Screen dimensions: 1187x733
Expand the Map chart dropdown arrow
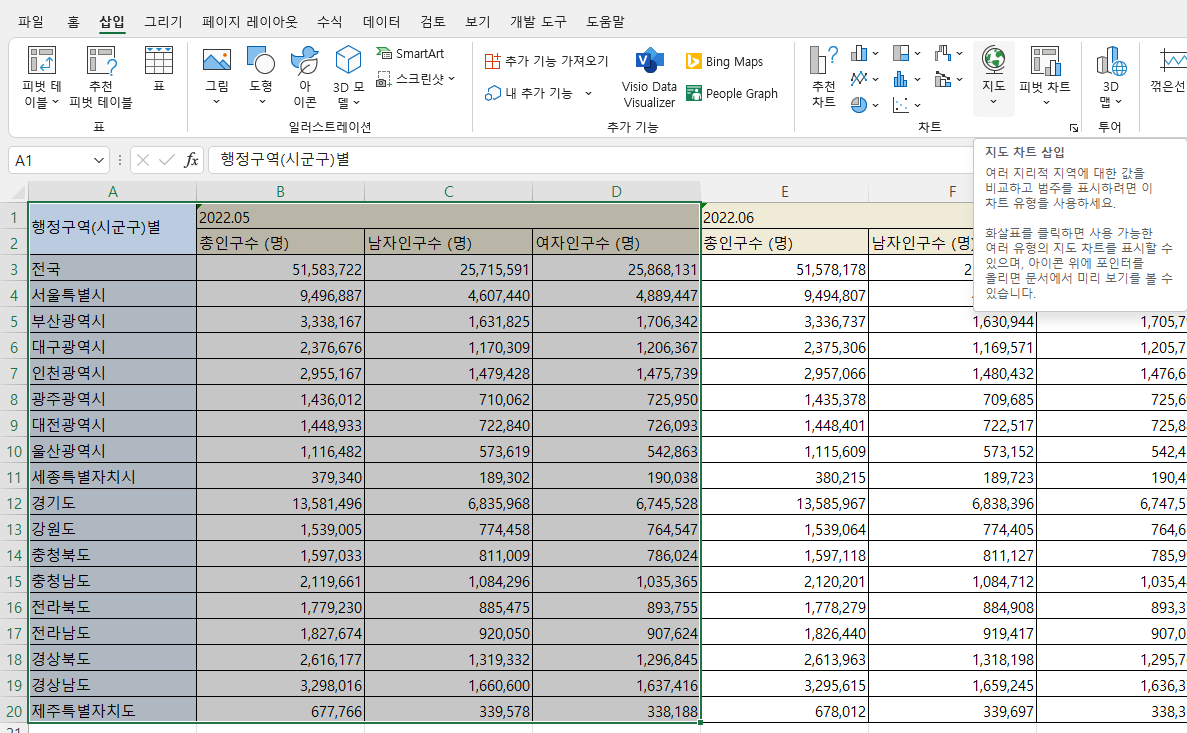pos(993,101)
